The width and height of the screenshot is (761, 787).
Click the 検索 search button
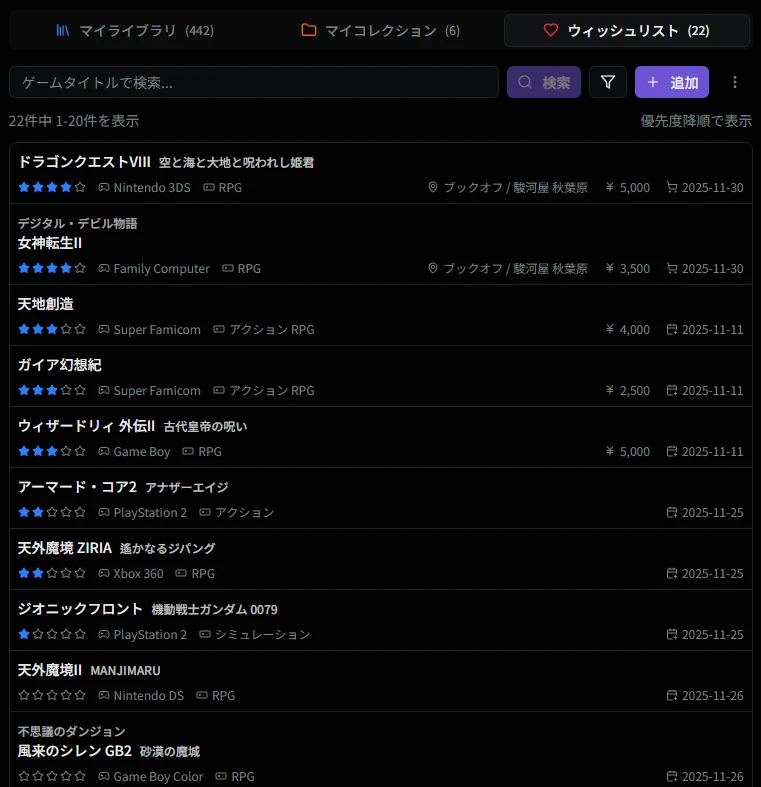click(544, 82)
